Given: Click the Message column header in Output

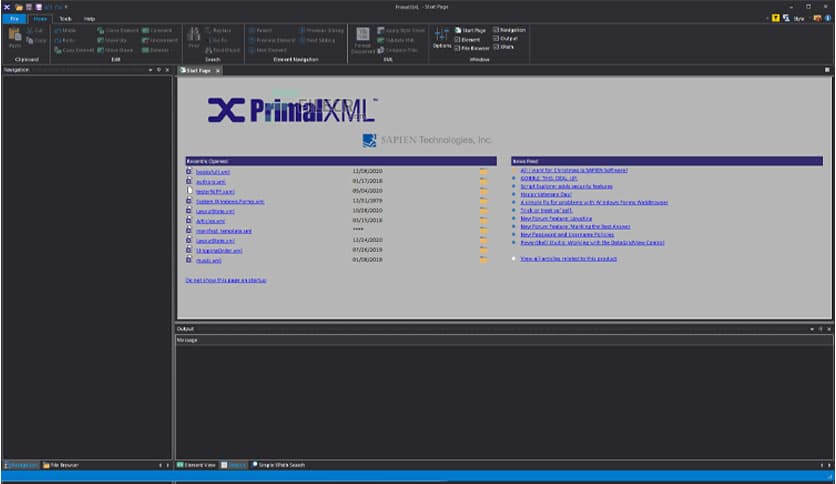Looking at the screenshot, I should [x=504, y=340].
